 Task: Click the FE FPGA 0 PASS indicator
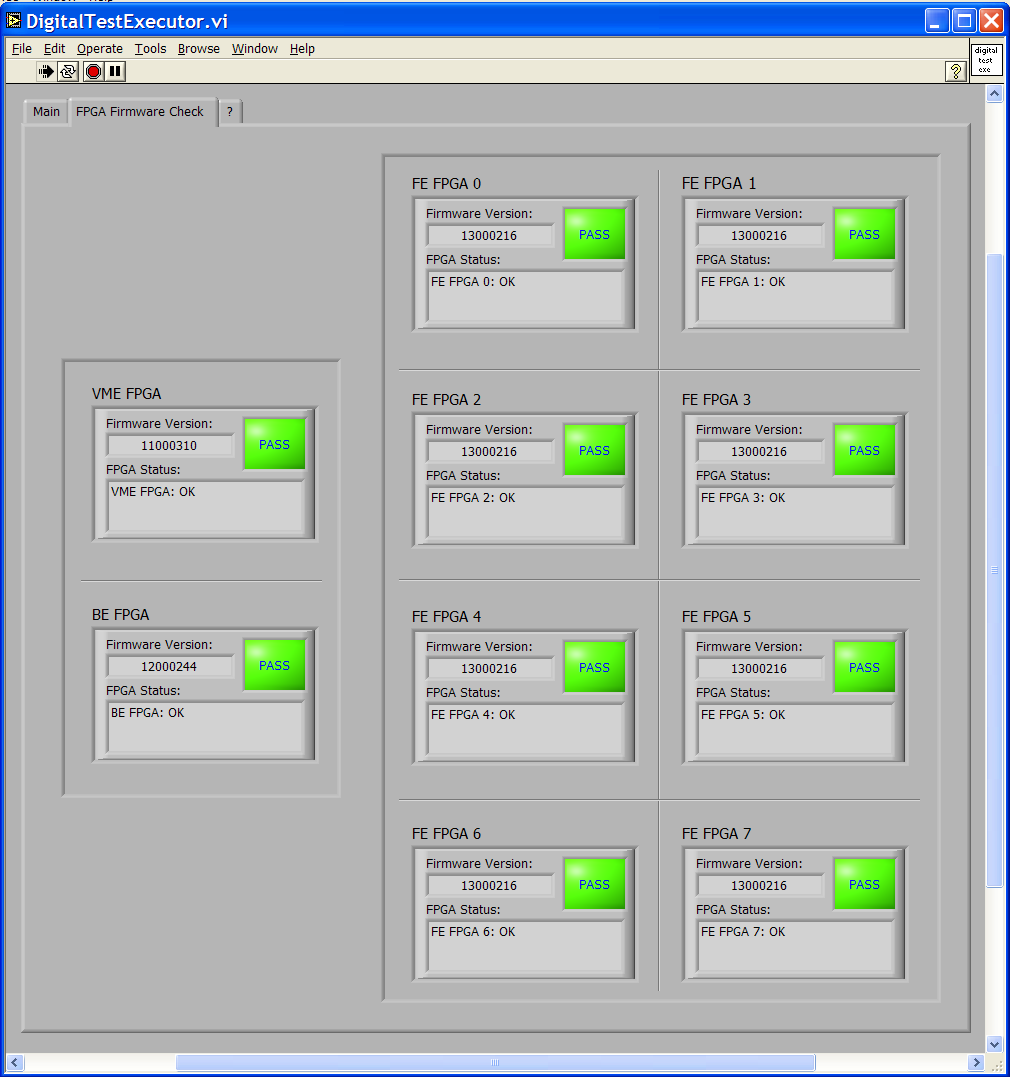pyautogui.click(x=594, y=234)
